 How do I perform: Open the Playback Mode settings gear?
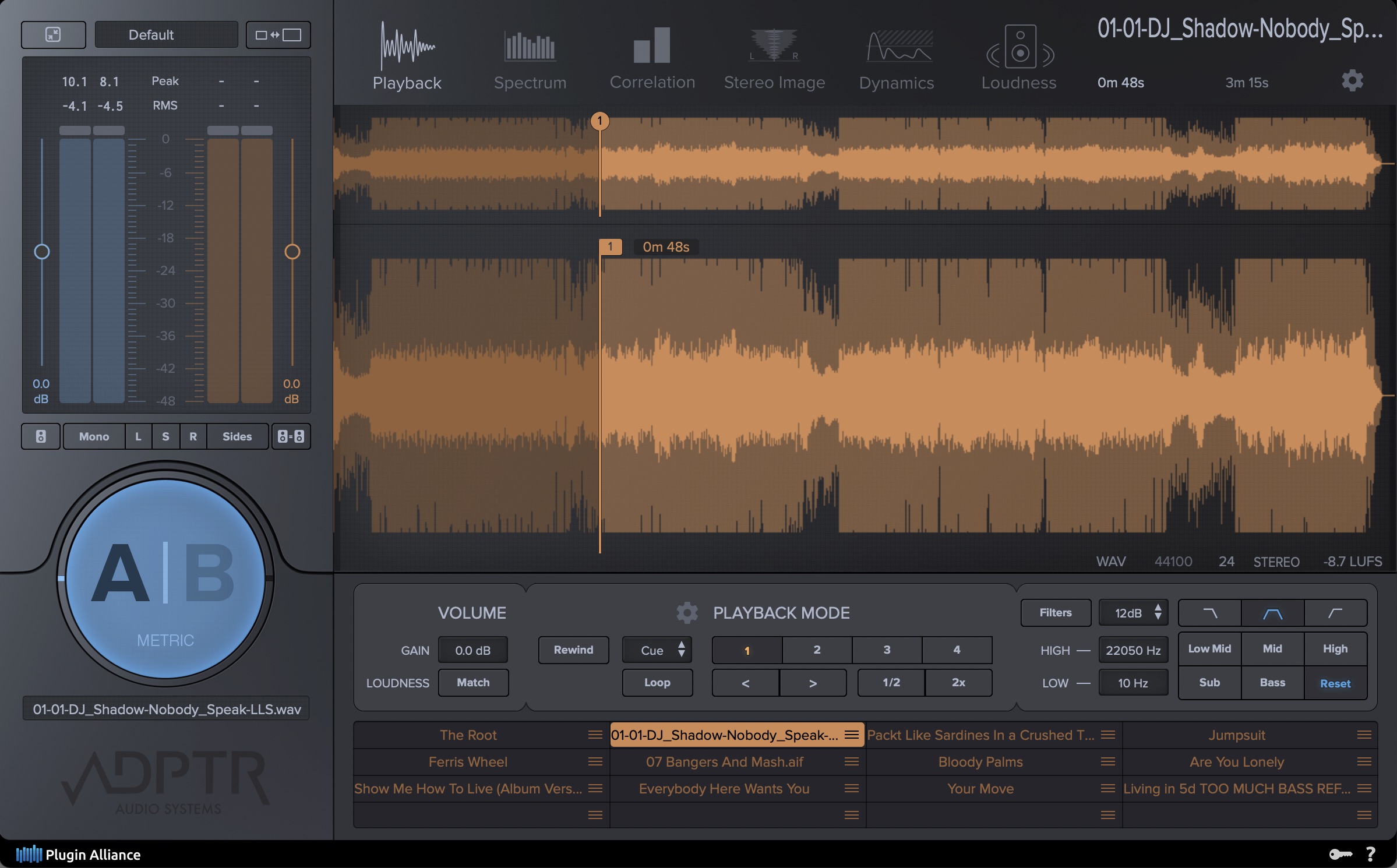(687, 613)
